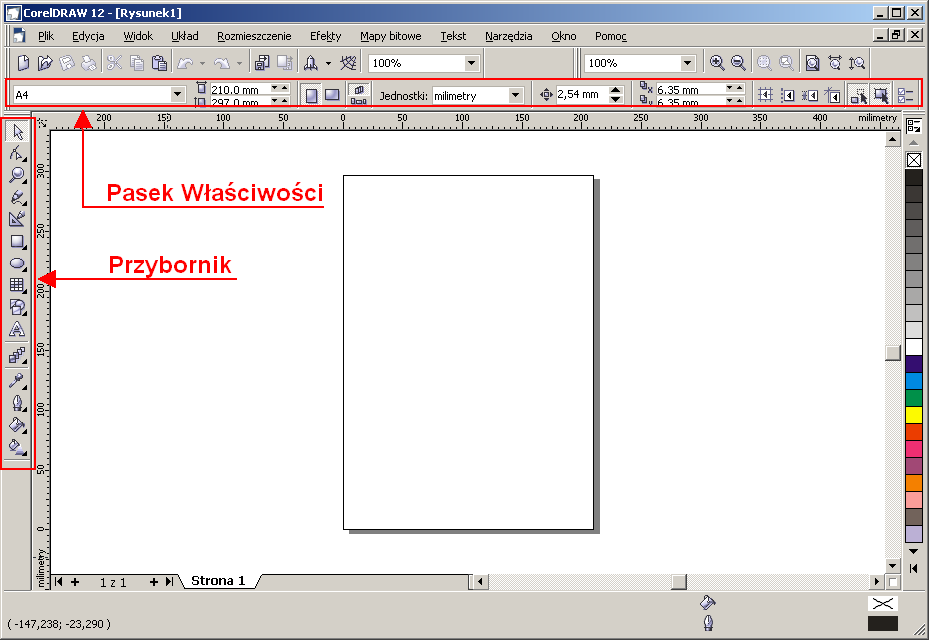929x640 pixels.
Task: Expand the Application Launcher arrow
Action: tap(328, 63)
